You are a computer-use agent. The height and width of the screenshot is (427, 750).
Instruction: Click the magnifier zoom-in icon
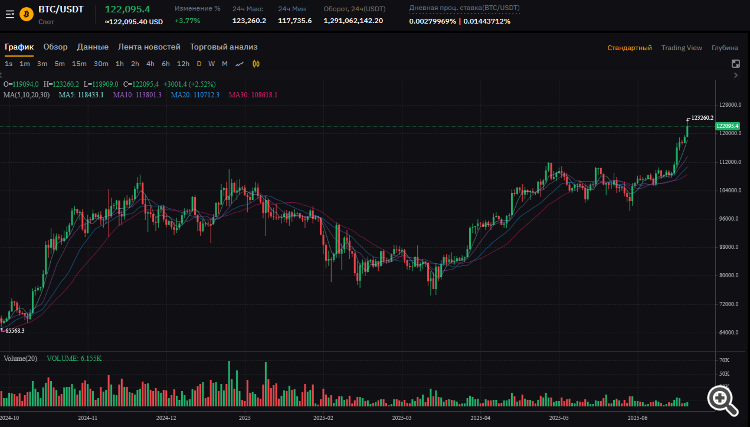tap(721, 397)
